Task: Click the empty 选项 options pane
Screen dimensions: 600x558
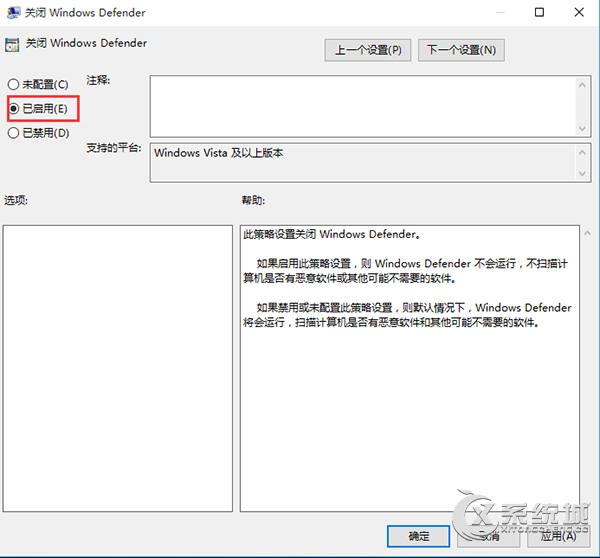Action: (117, 368)
